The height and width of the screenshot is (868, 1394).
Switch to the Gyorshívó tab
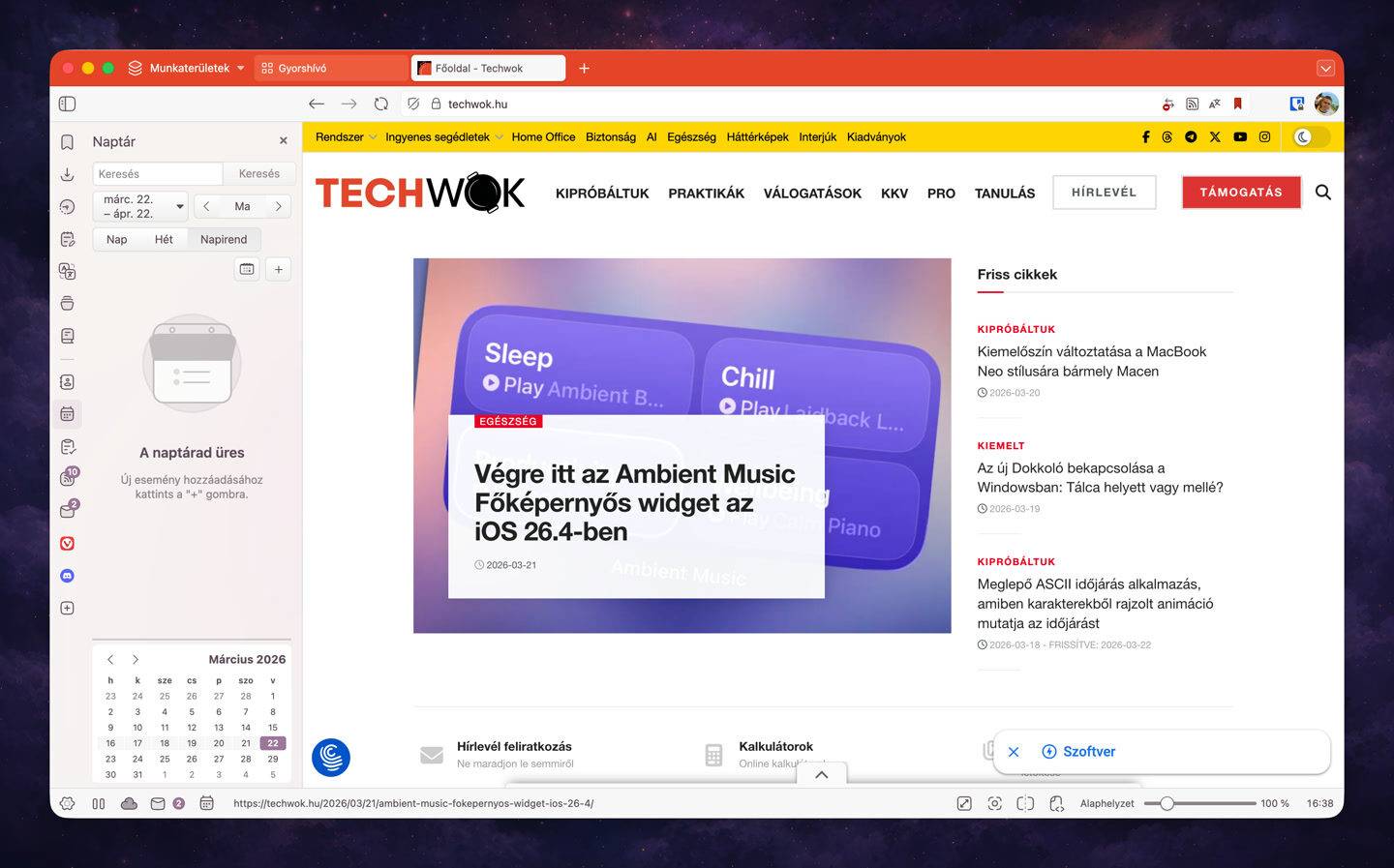[x=330, y=68]
